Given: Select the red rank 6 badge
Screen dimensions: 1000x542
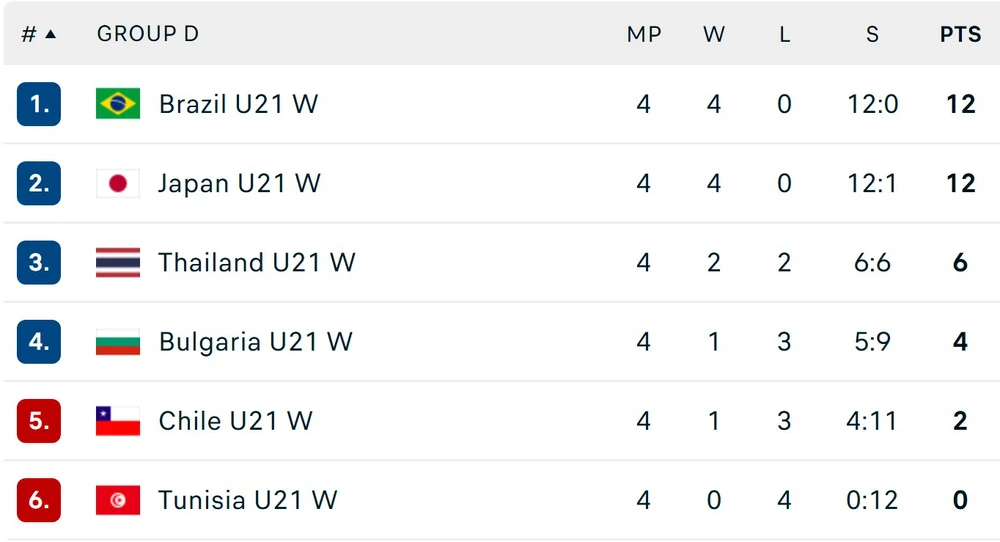Looking at the screenshot, I should pyautogui.click(x=39, y=500).
